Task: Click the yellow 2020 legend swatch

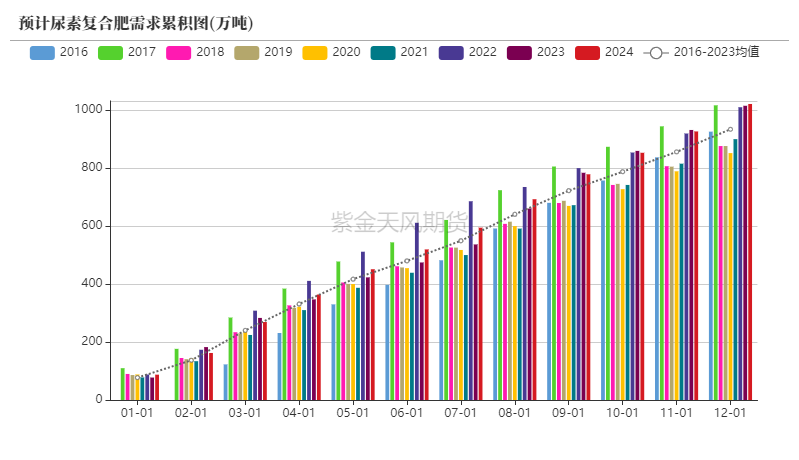Action: [315, 52]
